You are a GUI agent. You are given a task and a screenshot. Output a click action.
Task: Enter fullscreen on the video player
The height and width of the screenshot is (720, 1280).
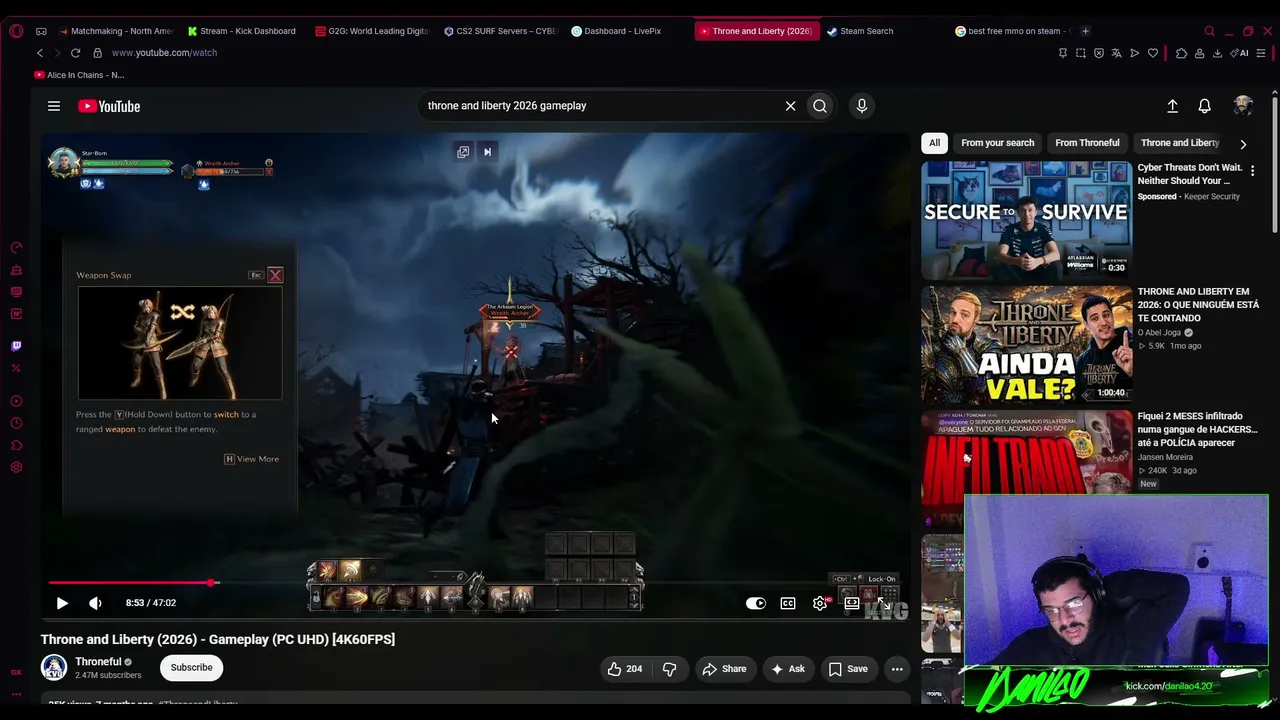(884, 603)
